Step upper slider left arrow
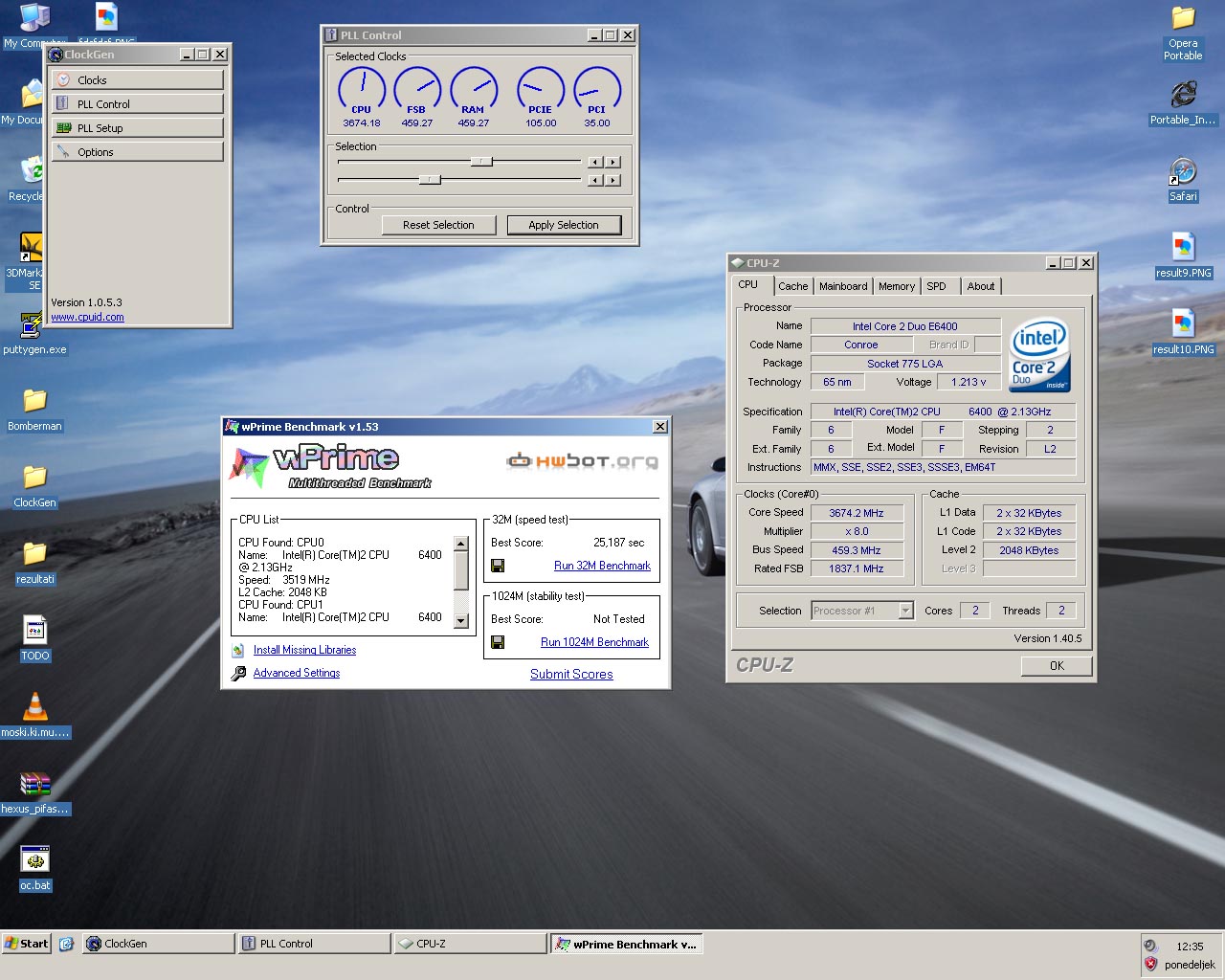This screenshot has width=1225, height=980. (595, 162)
